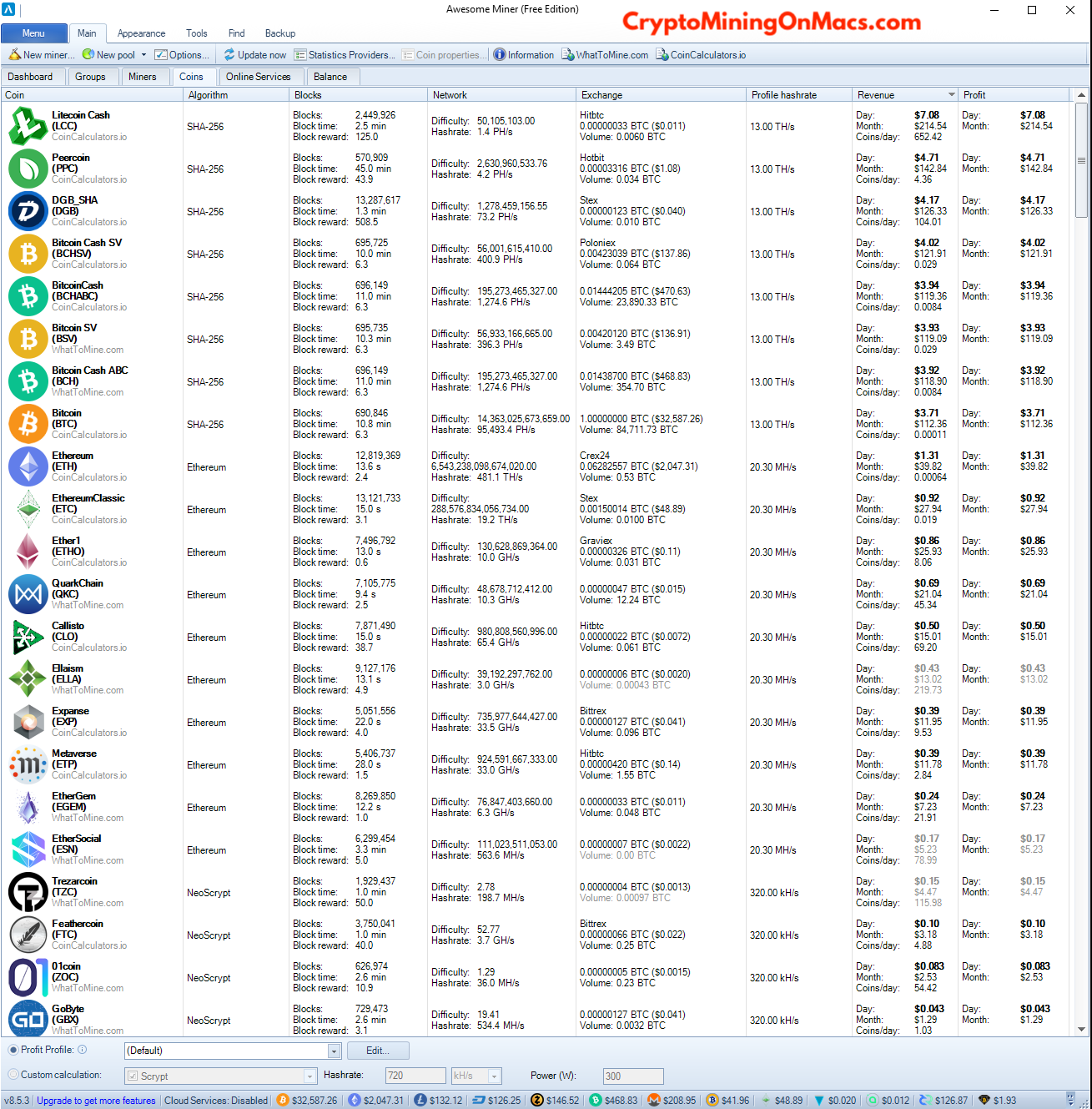This screenshot has height=1109, width=1092.
Task: Open WhatToMine.com from the toolbar
Action: [x=605, y=55]
